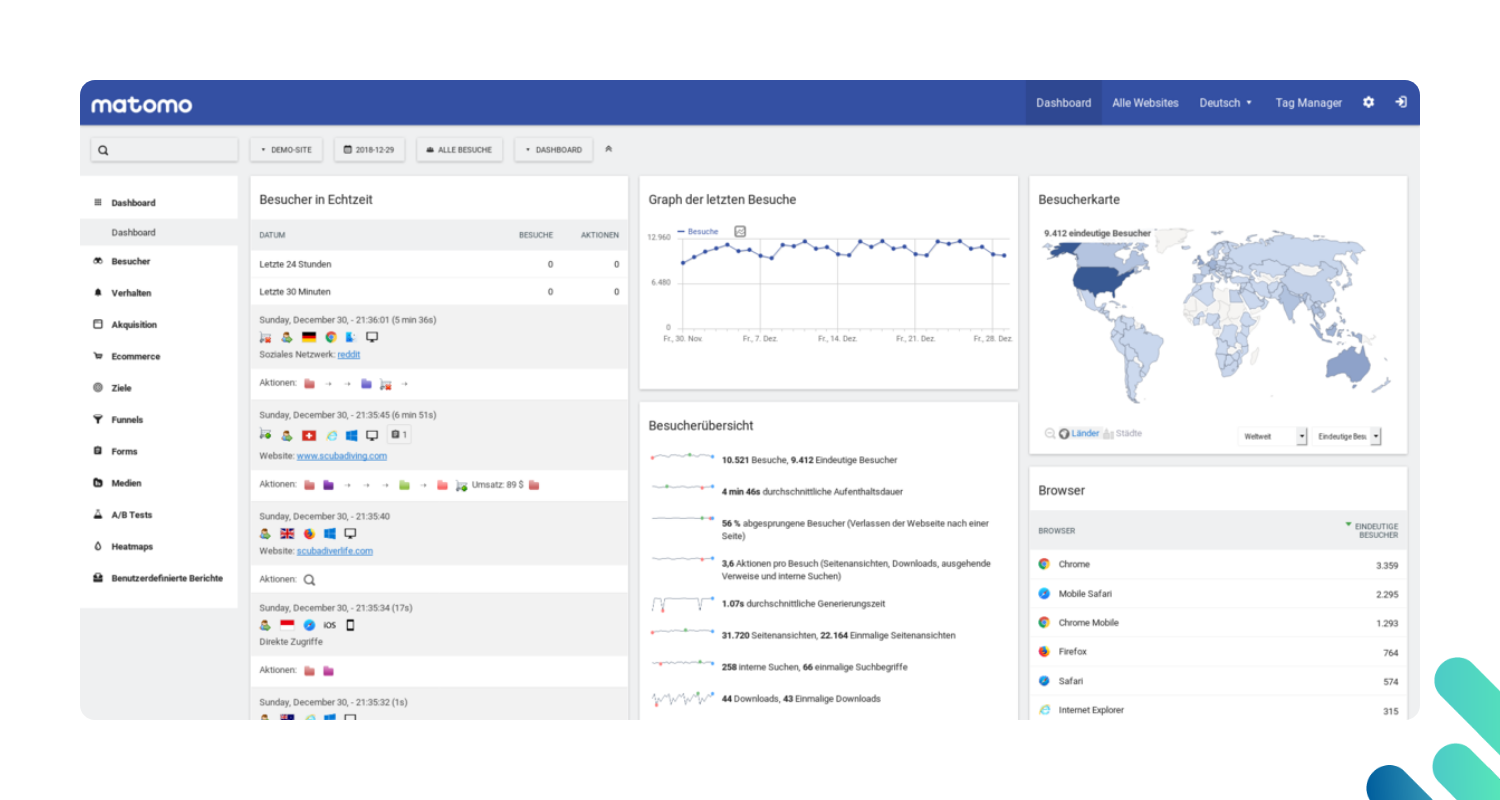Viewport: 1500px width, 800px height.
Task: Expand the Besucher section in sidebar
Action: pyautogui.click(x=130, y=262)
